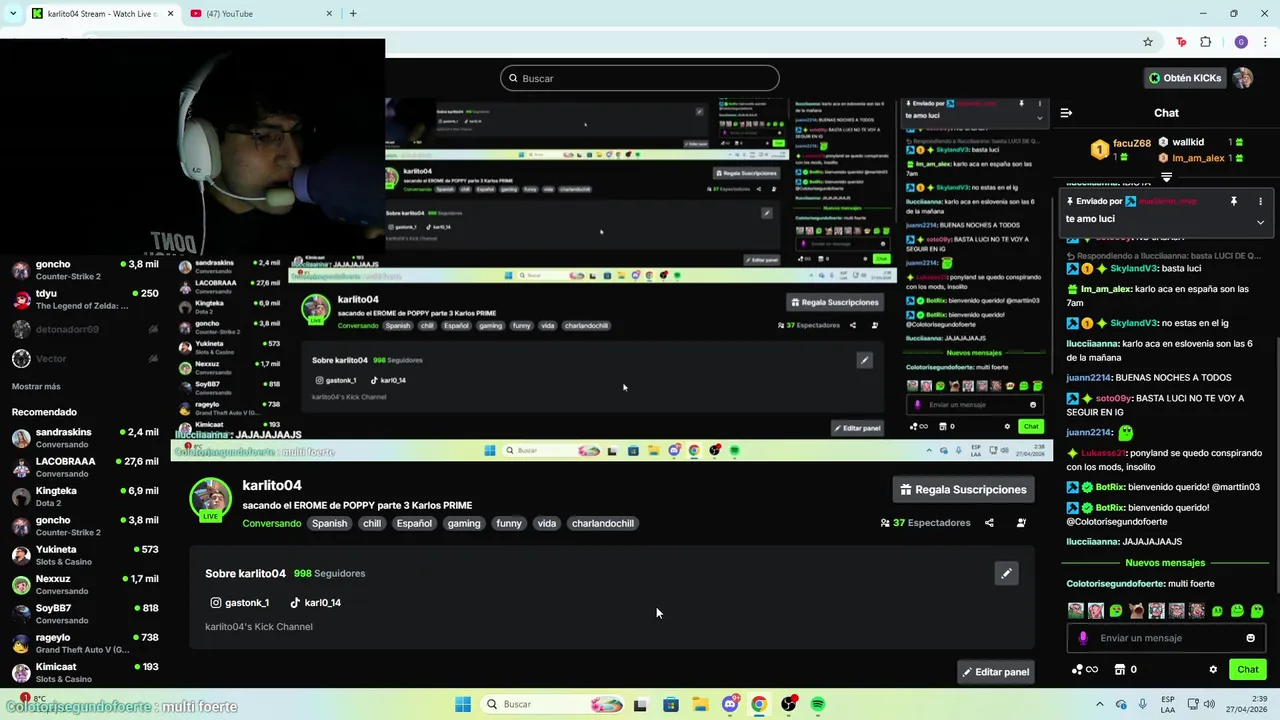Switch to karlito04 Stream browser tab
1280x720 pixels.
click(x=100, y=13)
